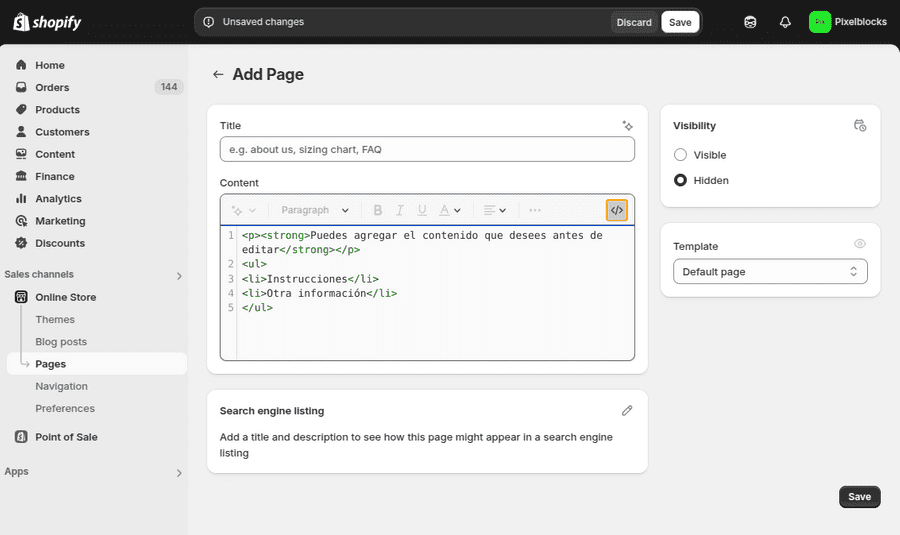Click Save in the top bar
Screen dimensions: 900x535
(680, 22)
